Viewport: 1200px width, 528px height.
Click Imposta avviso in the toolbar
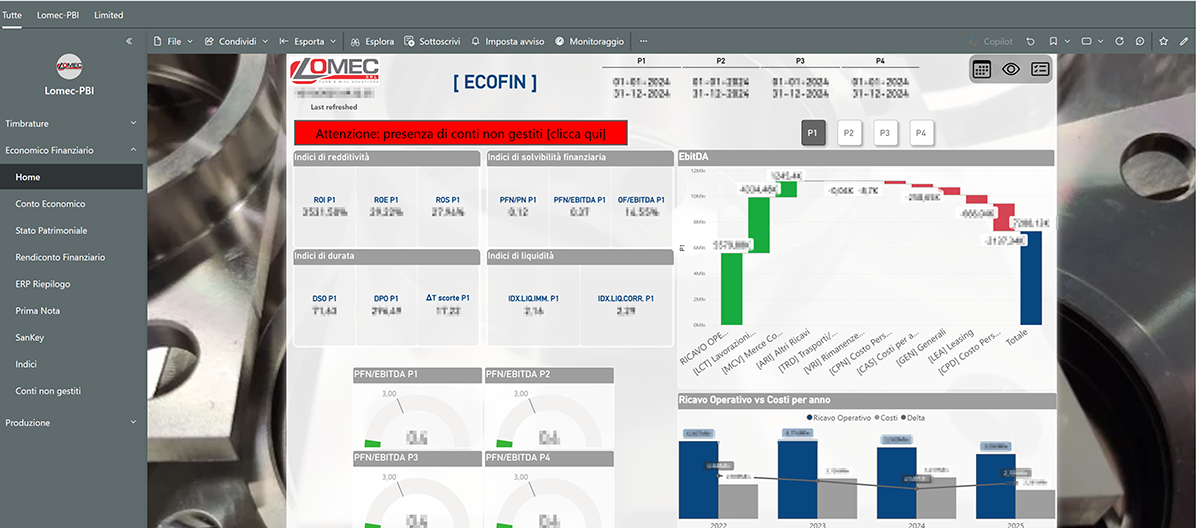(508, 41)
